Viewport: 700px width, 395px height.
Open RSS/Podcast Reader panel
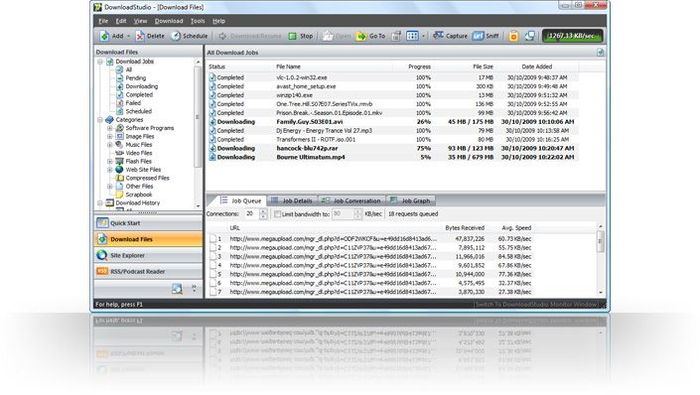tap(148, 271)
